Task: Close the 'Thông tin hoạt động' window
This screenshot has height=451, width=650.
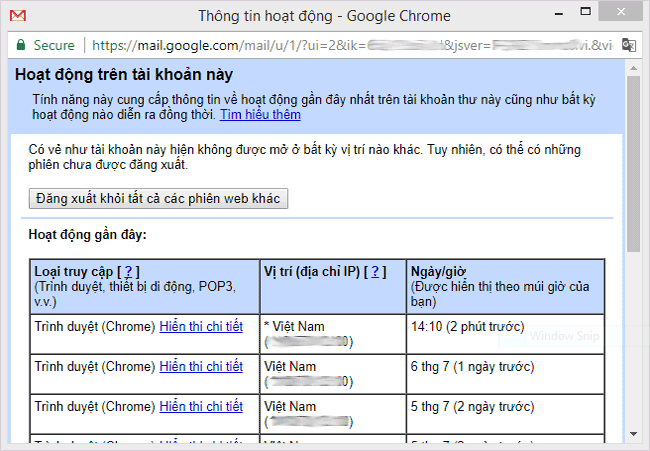Action: point(621,12)
